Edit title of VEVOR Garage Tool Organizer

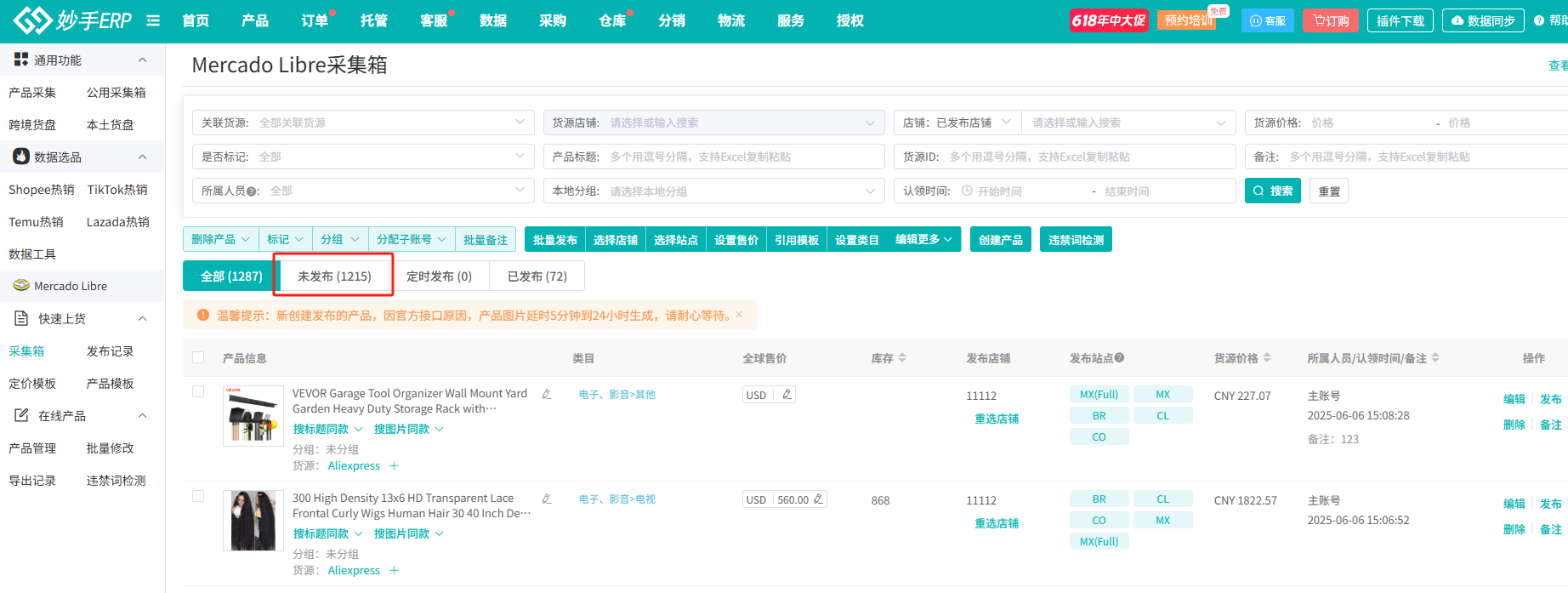tap(547, 394)
